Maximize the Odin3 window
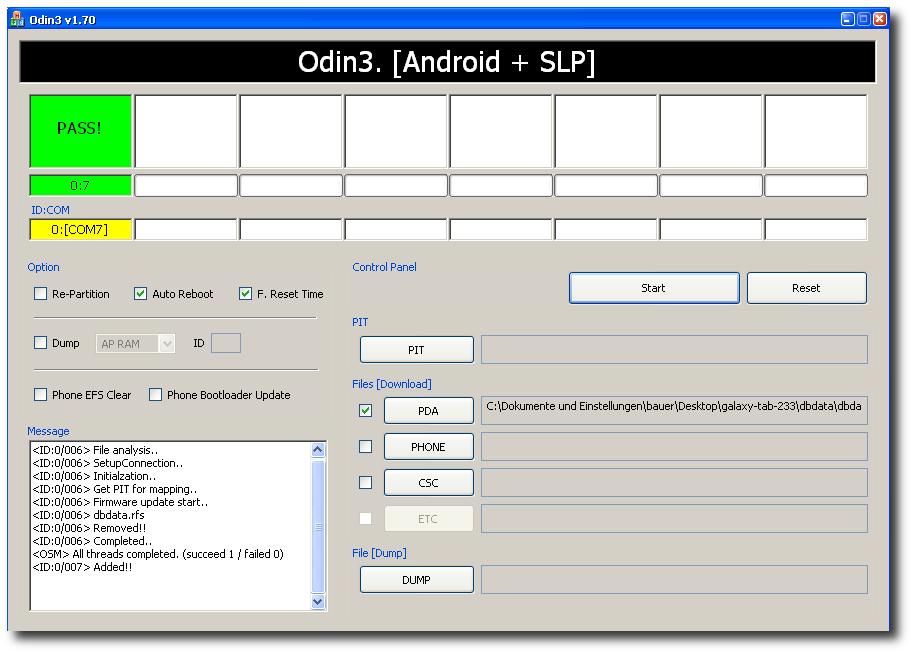913x654 pixels. [864, 19]
